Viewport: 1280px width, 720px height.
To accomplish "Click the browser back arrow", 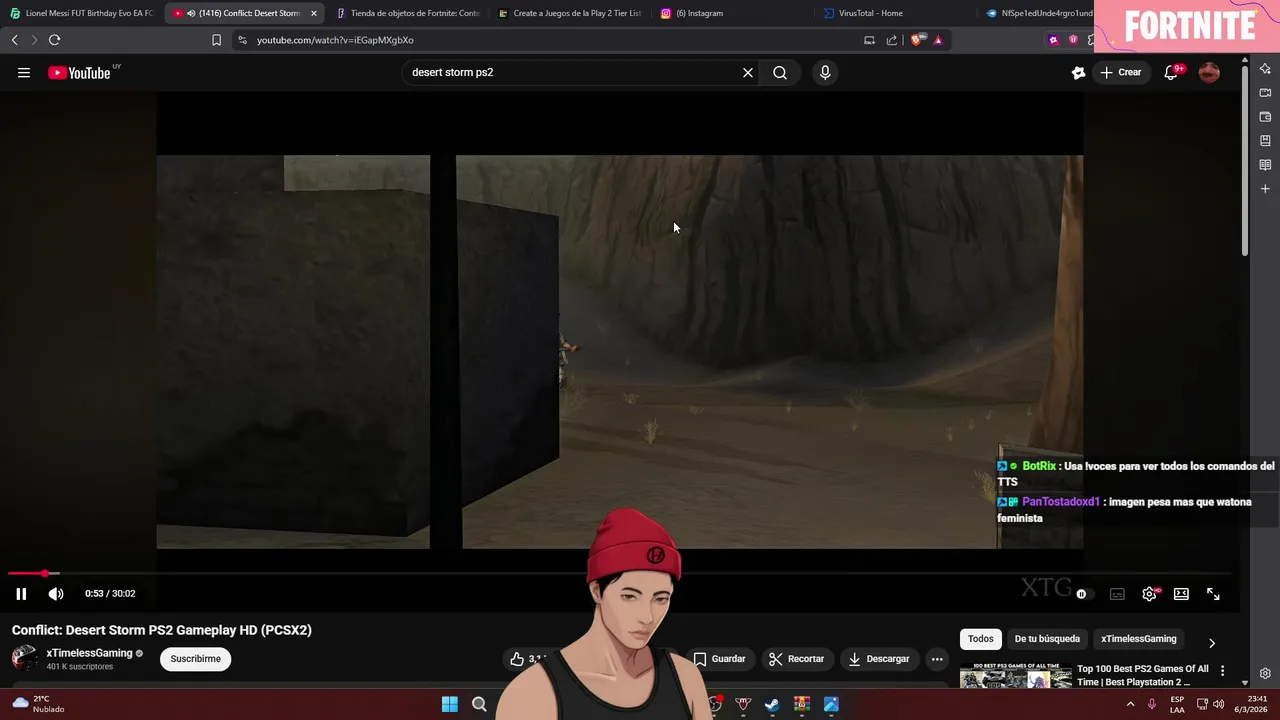I will click(14, 40).
